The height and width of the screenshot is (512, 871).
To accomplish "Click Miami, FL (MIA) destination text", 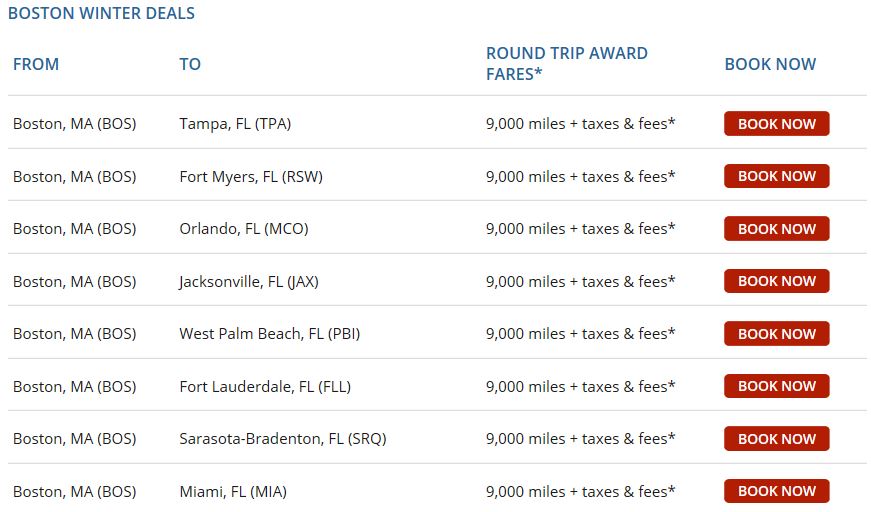I will click(x=233, y=491).
